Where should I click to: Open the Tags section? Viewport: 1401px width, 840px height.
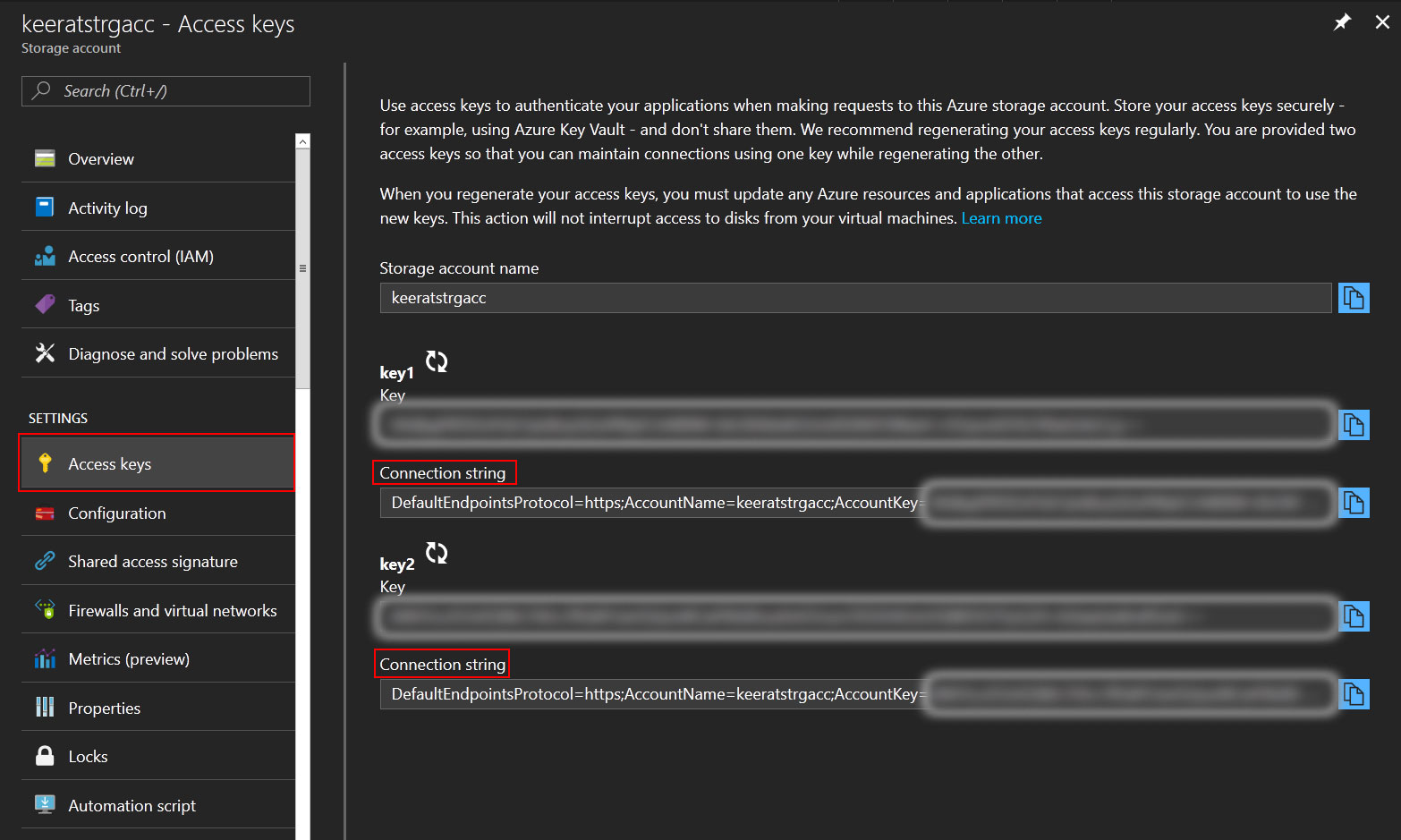pos(158,305)
